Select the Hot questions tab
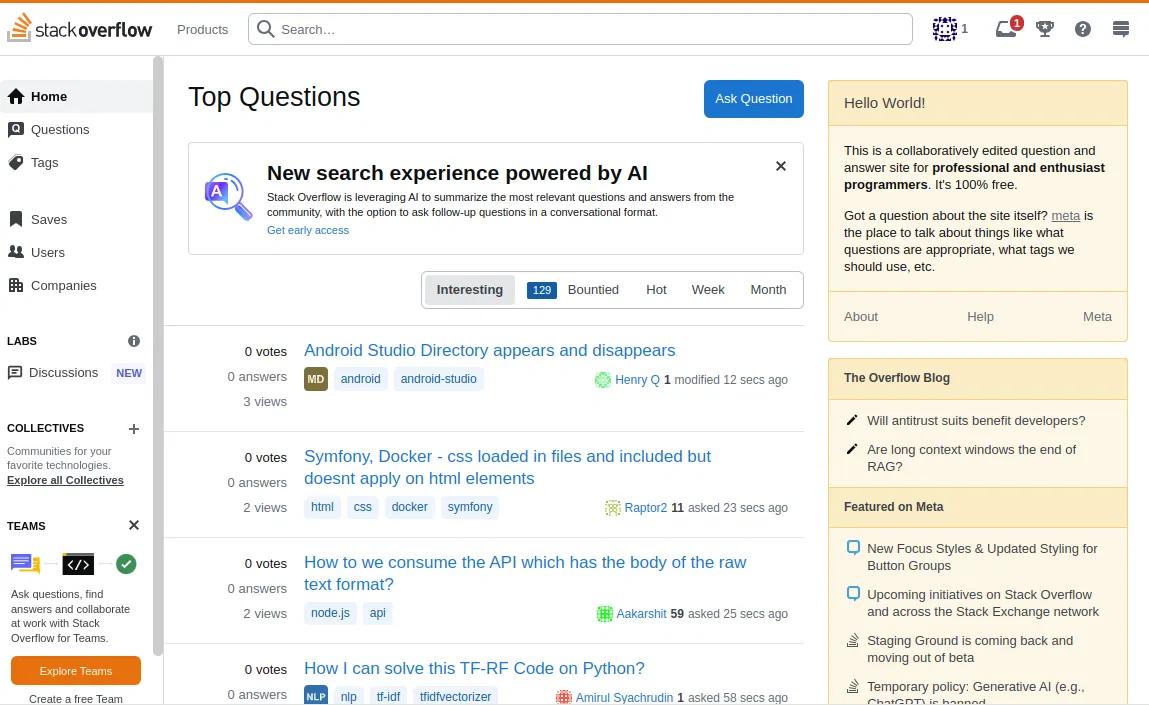Screen dimensions: 1149x705 click(656, 290)
